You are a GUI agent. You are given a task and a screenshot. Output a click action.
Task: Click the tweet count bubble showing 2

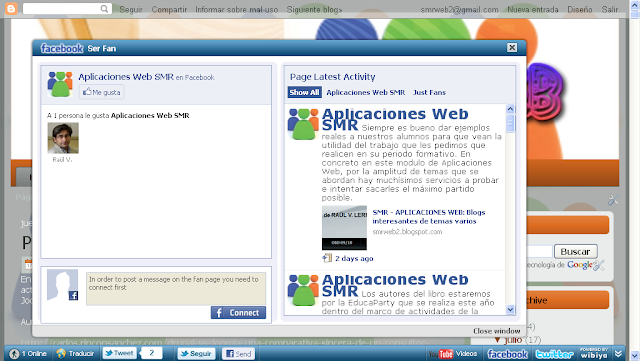[x=151, y=353]
